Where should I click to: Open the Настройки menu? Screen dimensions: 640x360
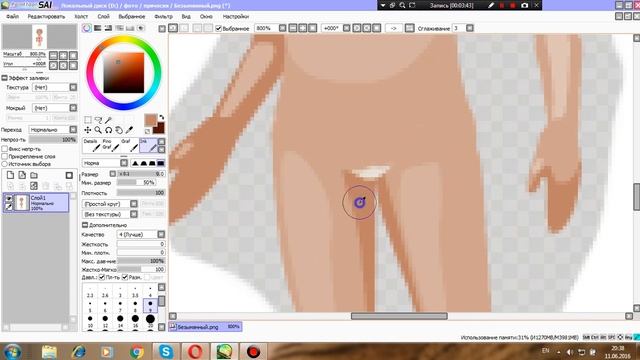[x=236, y=16]
